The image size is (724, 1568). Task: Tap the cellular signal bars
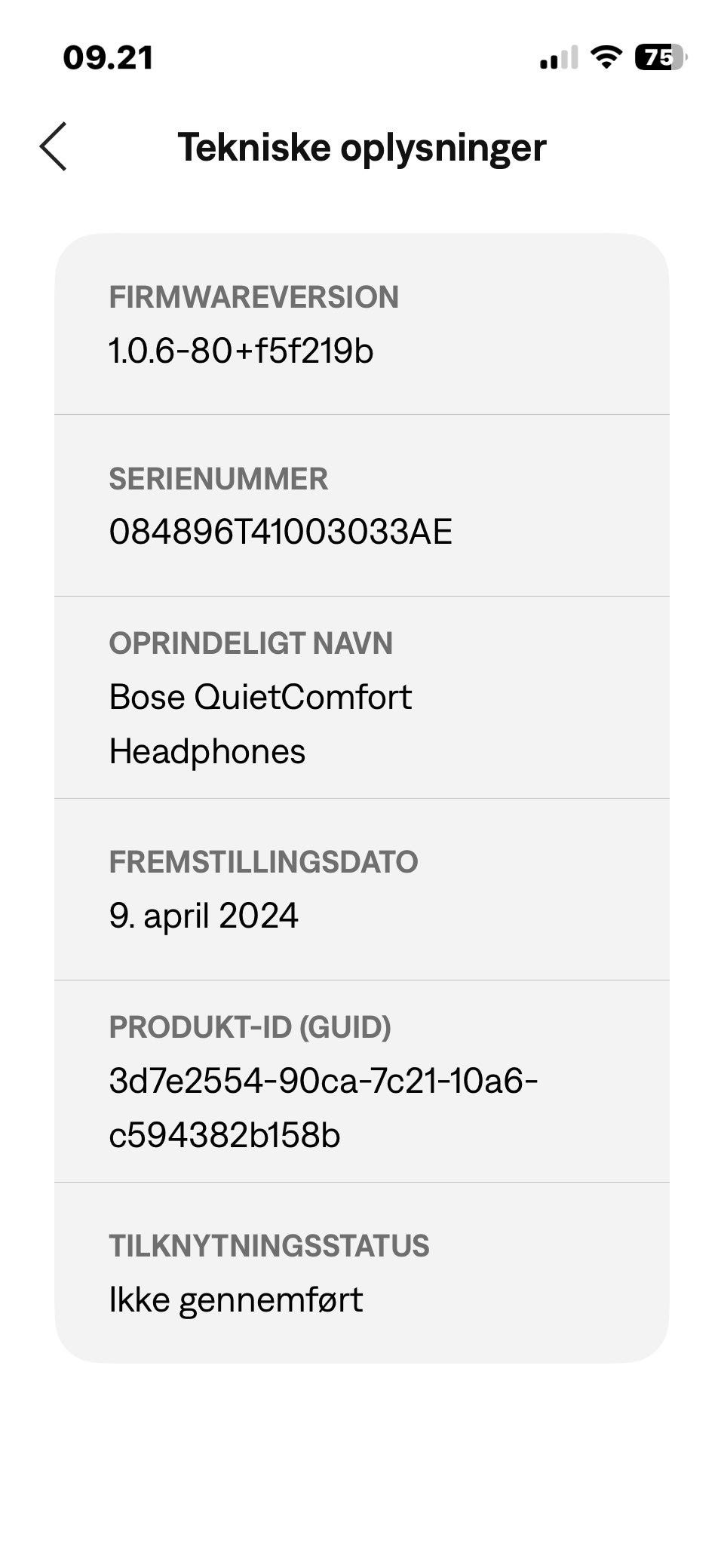[558, 58]
